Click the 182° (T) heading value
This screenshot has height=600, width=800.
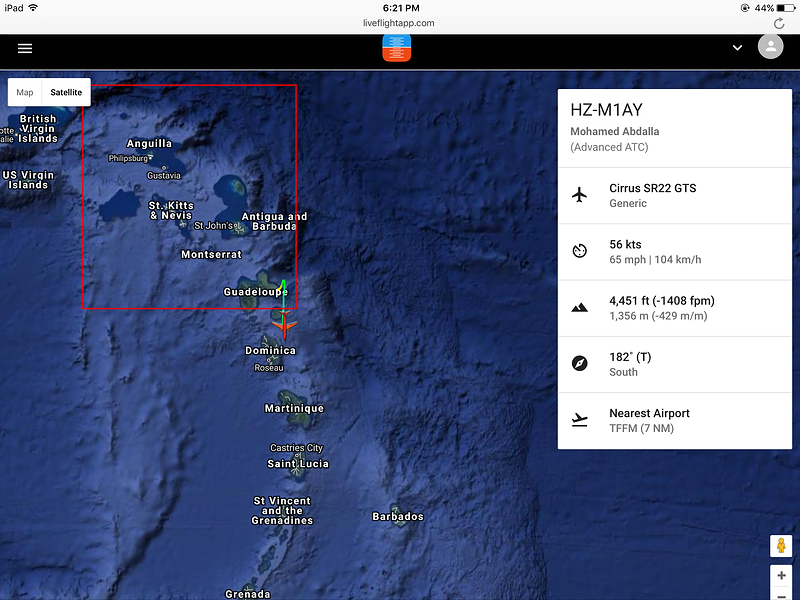pyautogui.click(x=630, y=357)
